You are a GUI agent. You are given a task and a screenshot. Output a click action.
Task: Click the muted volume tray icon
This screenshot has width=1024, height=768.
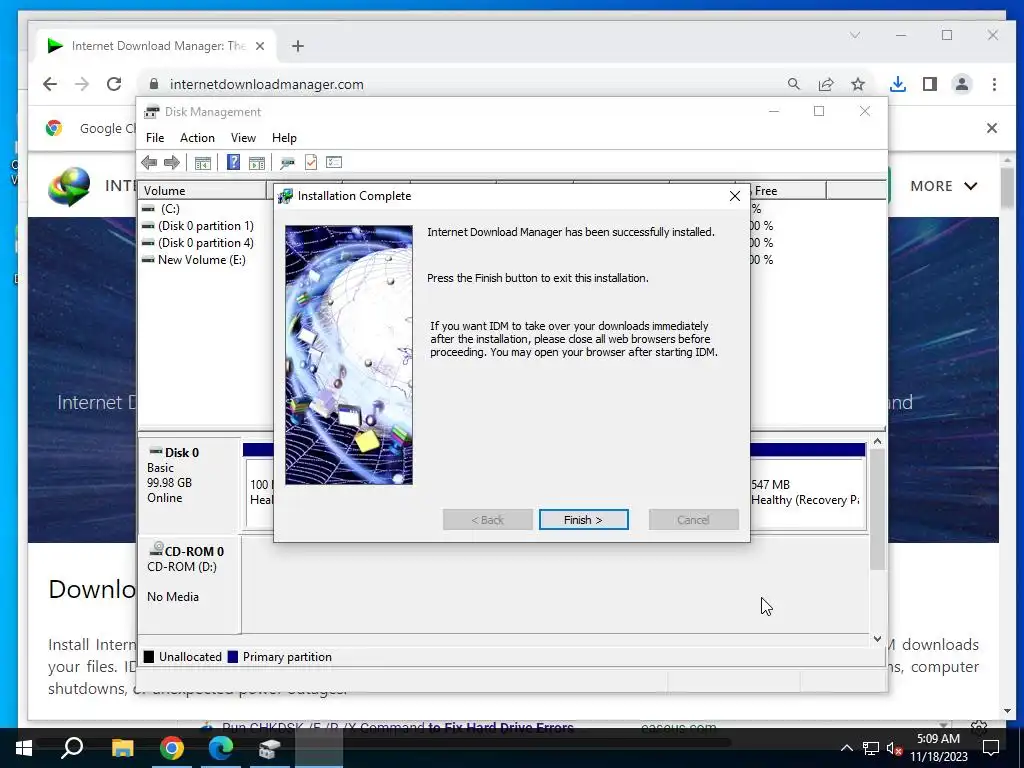pos(894,748)
